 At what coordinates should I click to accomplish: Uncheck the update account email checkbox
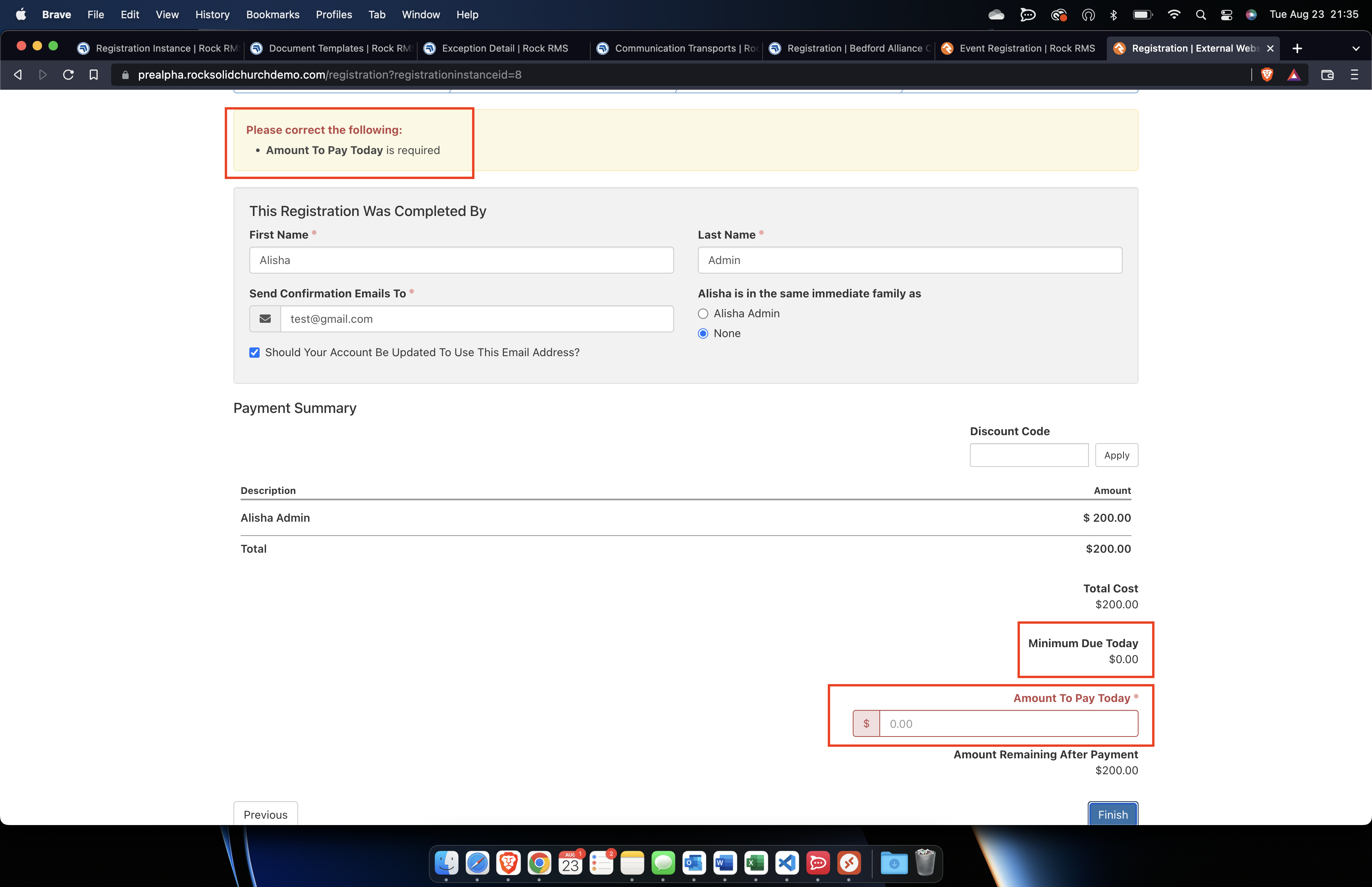(x=254, y=353)
